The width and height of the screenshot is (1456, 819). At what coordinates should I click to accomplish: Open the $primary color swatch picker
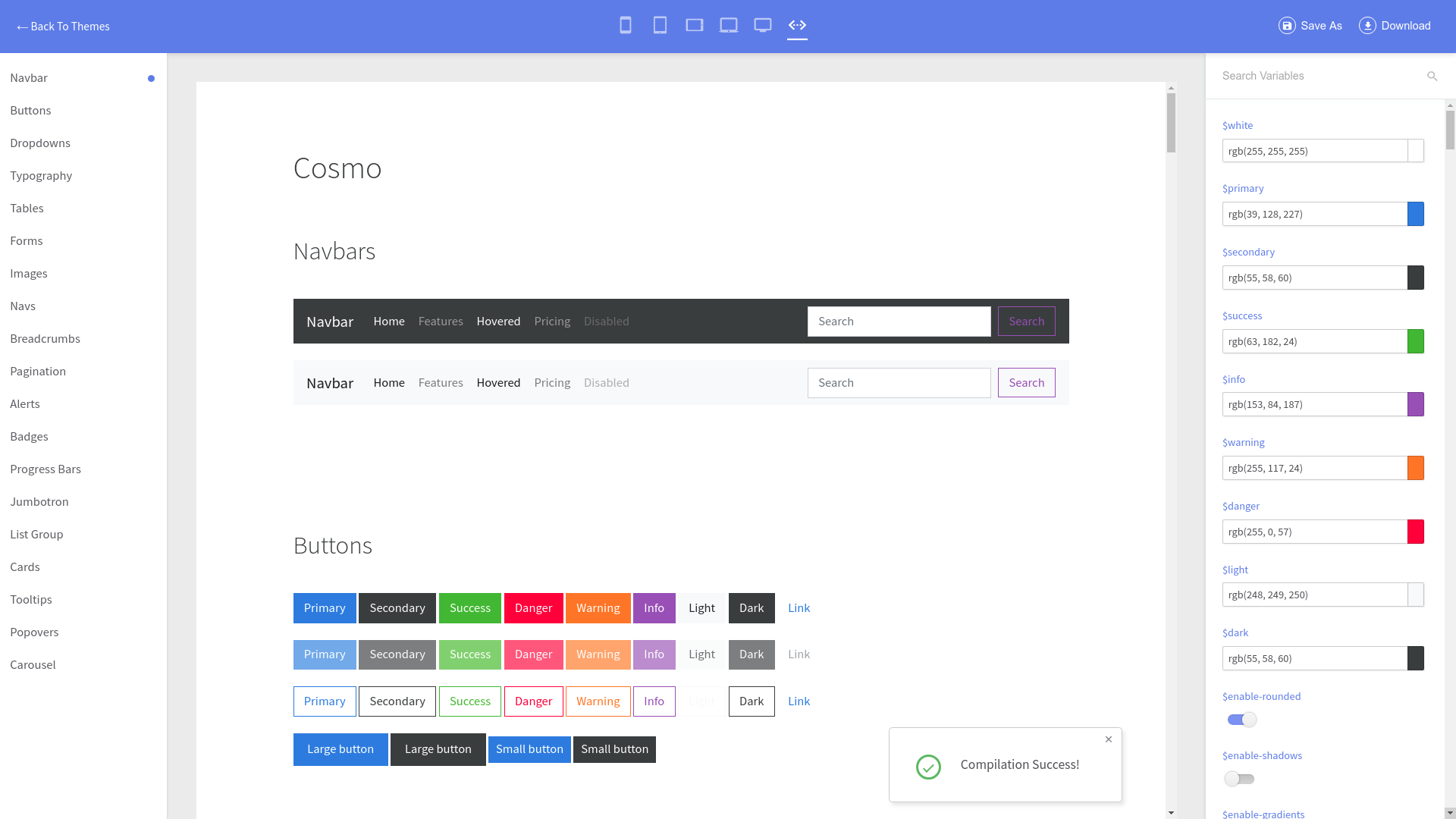click(1416, 214)
